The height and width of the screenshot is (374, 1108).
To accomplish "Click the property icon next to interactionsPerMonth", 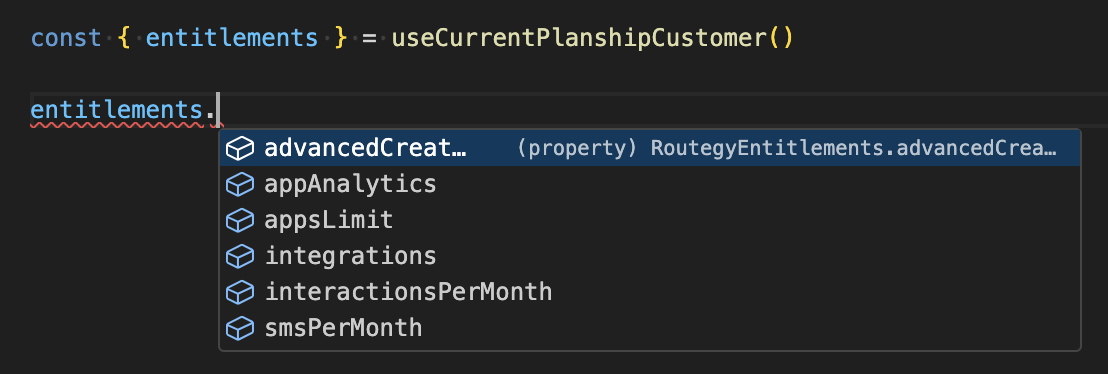I will (x=240, y=292).
